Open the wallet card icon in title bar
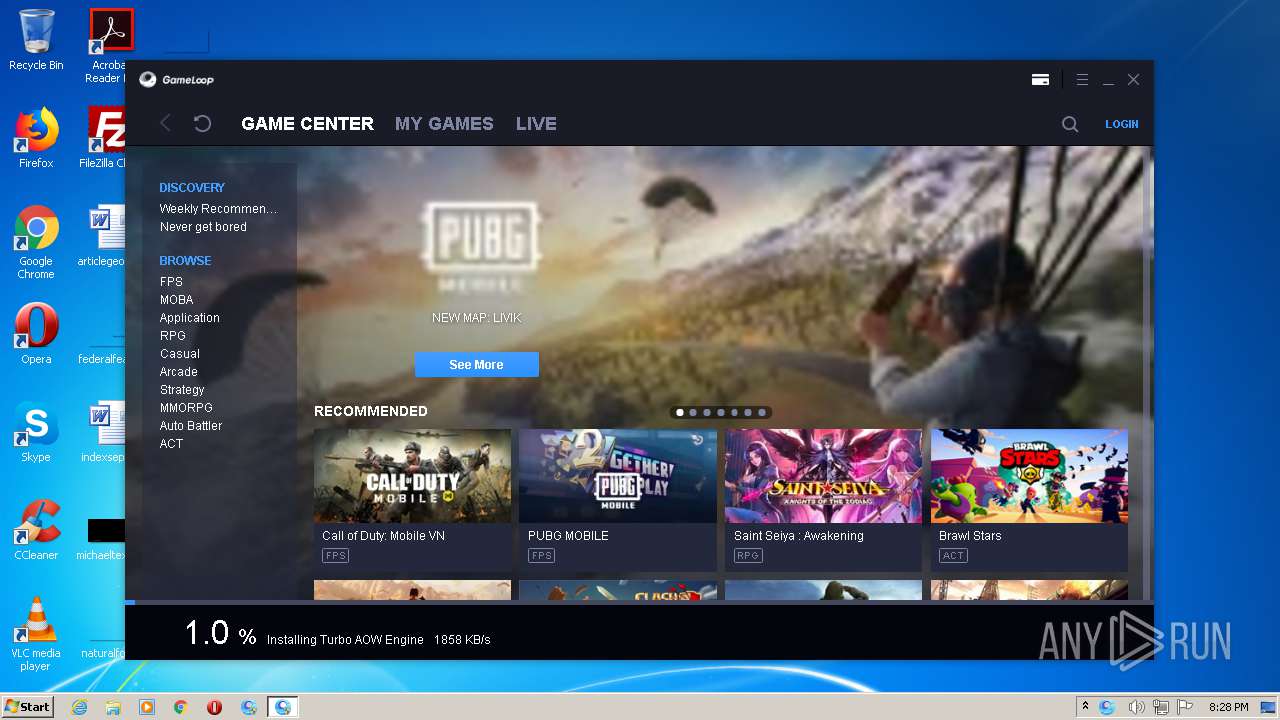Image resolution: width=1280 pixels, height=720 pixels. pos(1040,80)
